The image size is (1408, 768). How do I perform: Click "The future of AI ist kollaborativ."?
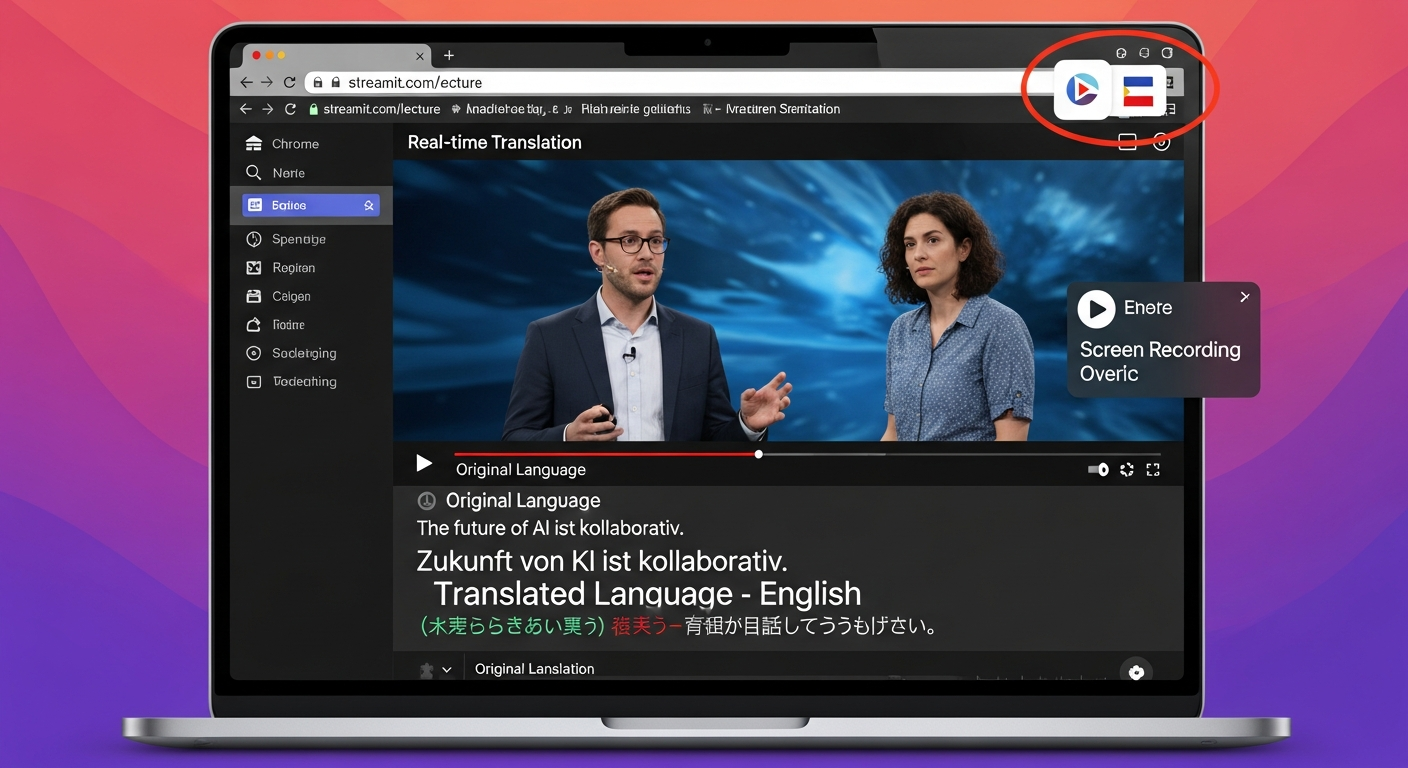point(550,528)
